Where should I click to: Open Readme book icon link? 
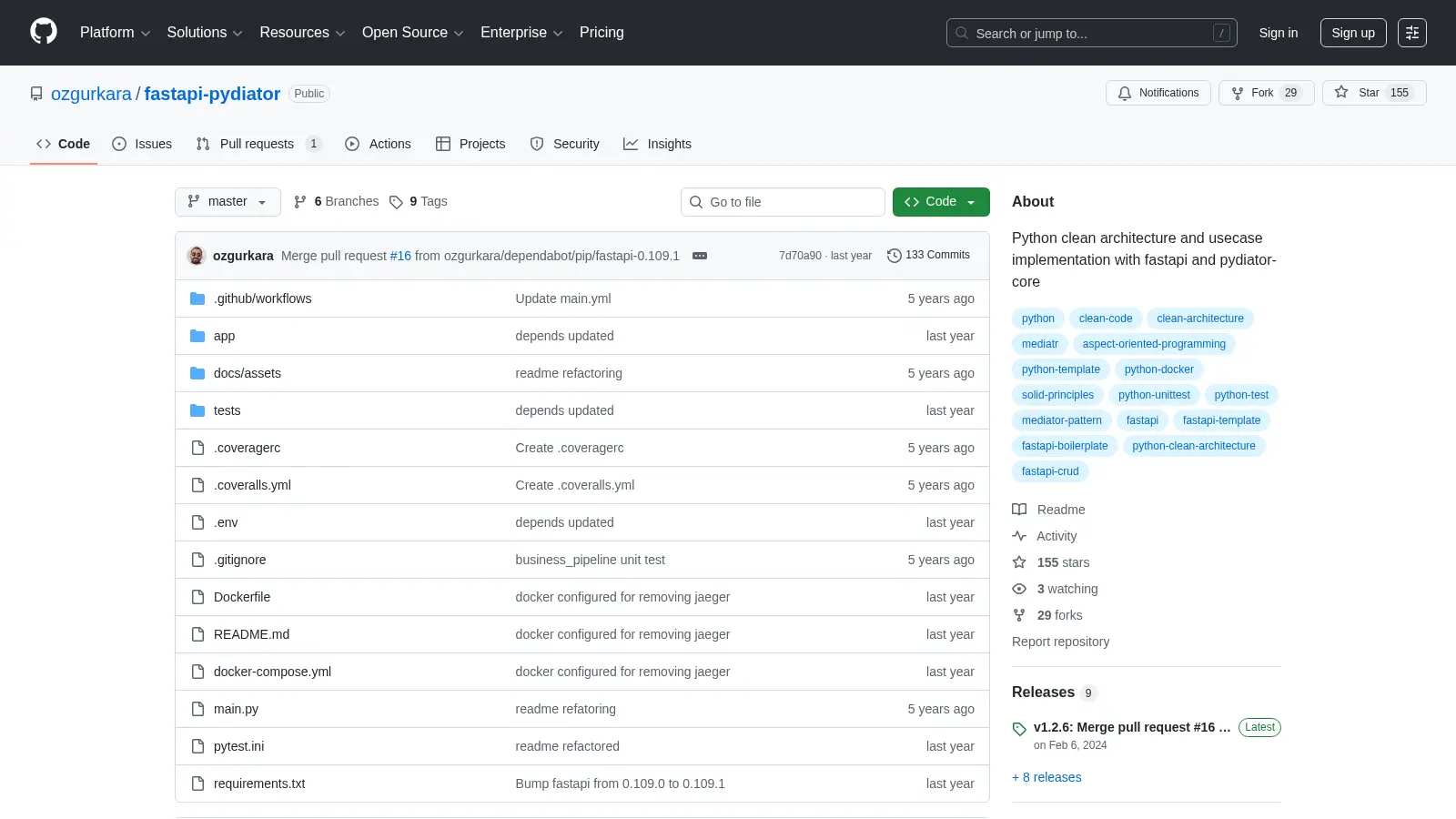tap(1048, 510)
